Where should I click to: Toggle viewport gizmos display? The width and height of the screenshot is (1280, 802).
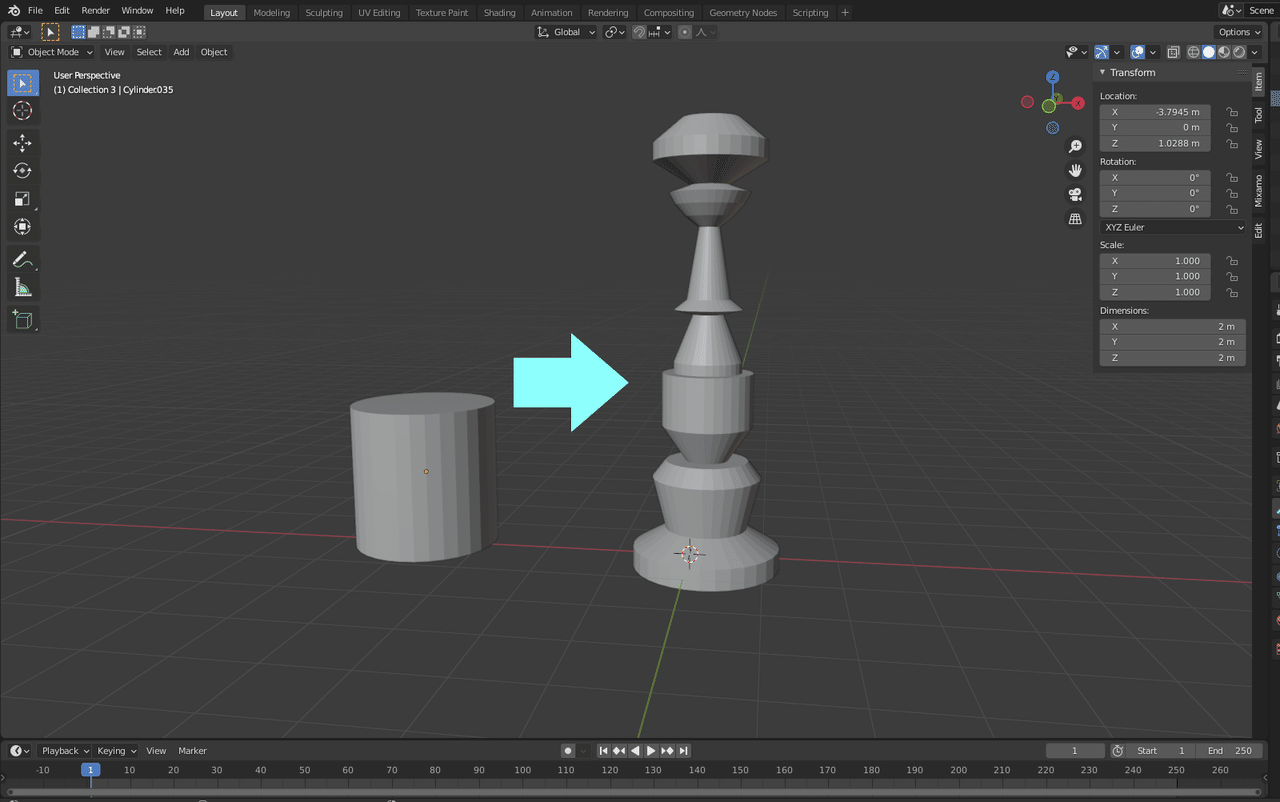[x=1101, y=52]
